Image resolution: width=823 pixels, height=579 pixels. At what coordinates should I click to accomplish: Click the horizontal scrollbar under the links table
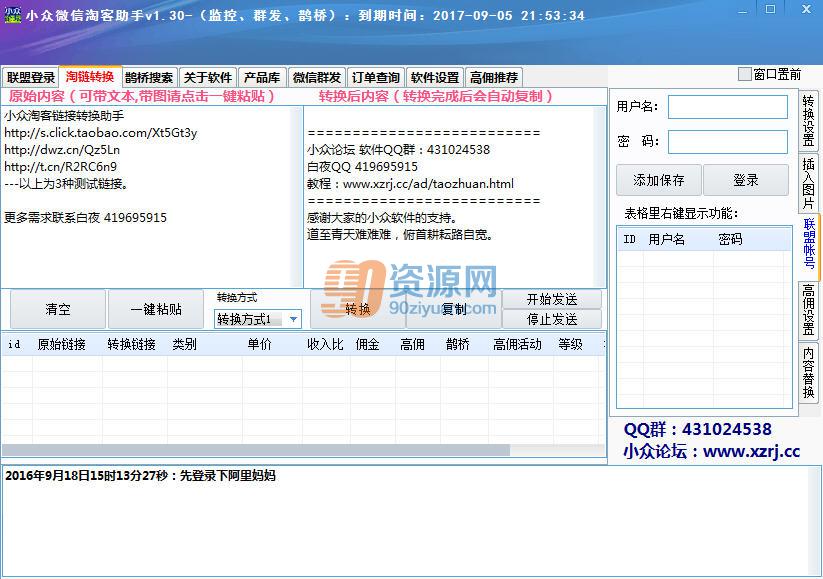256,450
